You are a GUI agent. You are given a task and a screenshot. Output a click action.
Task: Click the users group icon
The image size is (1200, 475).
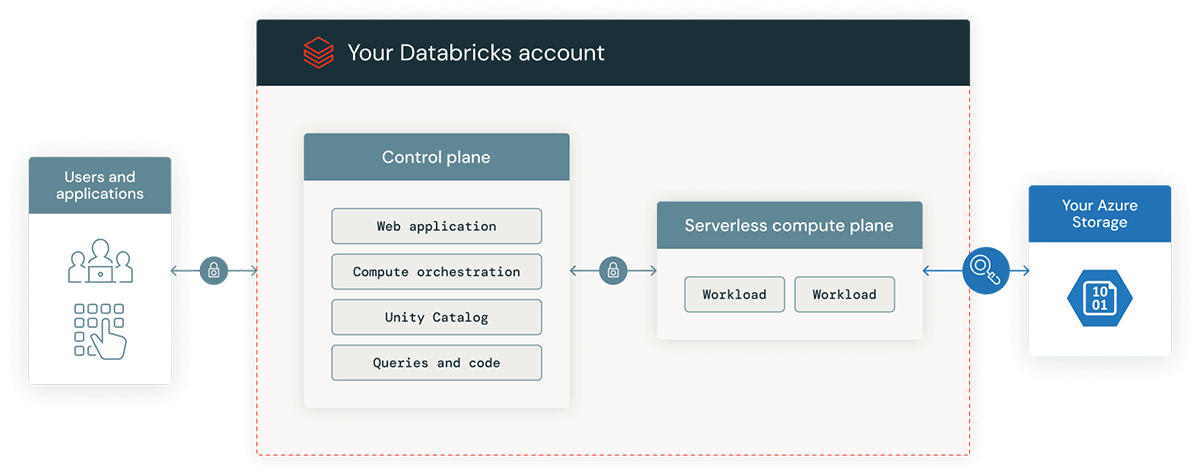(x=100, y=262)
